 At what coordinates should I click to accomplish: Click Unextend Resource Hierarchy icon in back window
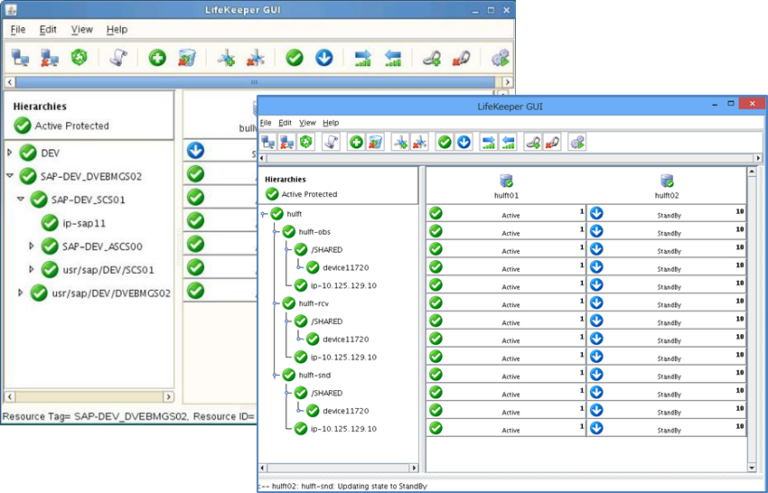392,58
